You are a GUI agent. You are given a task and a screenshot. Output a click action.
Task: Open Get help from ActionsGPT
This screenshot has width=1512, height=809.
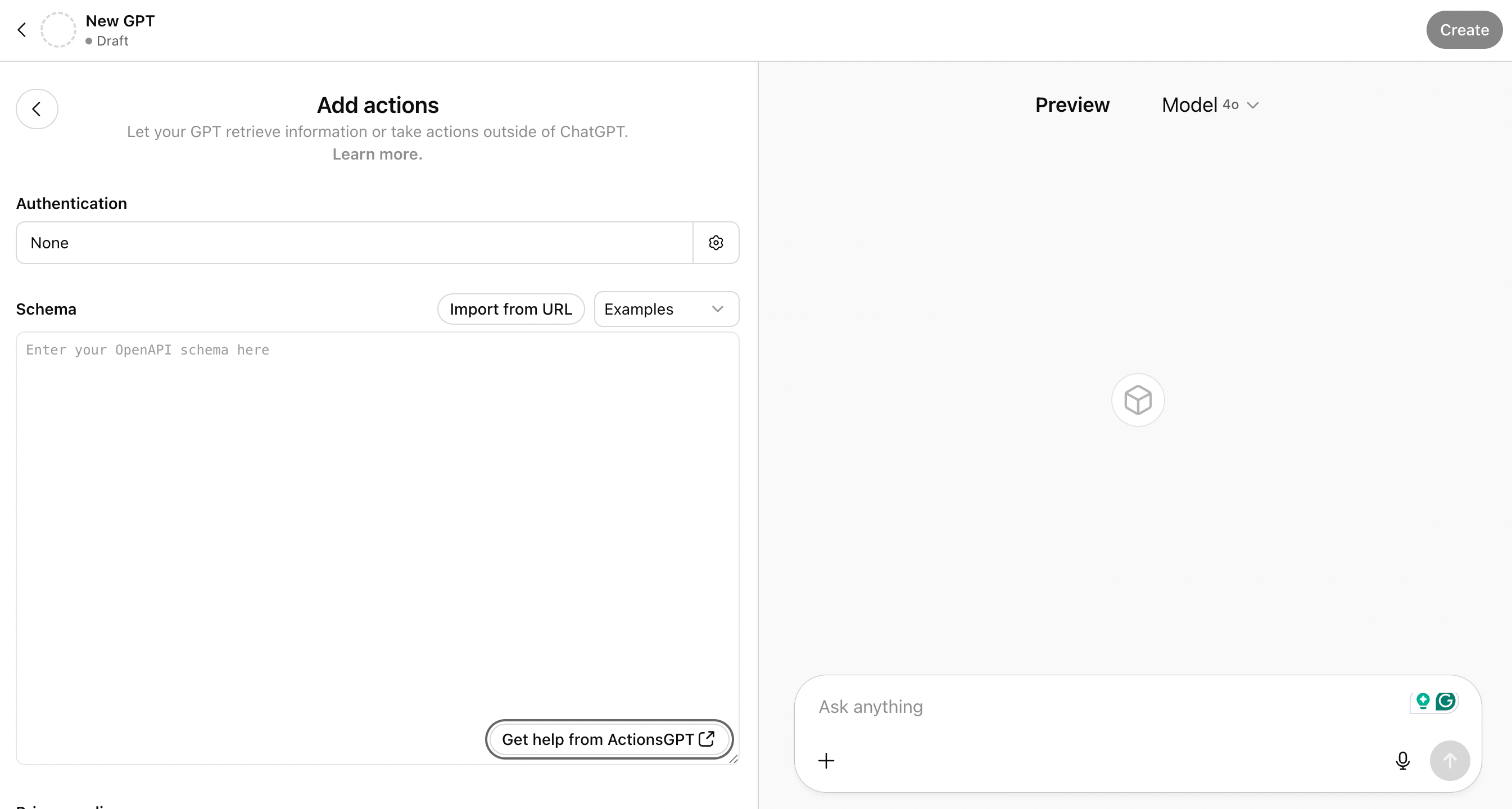[609, 739]
